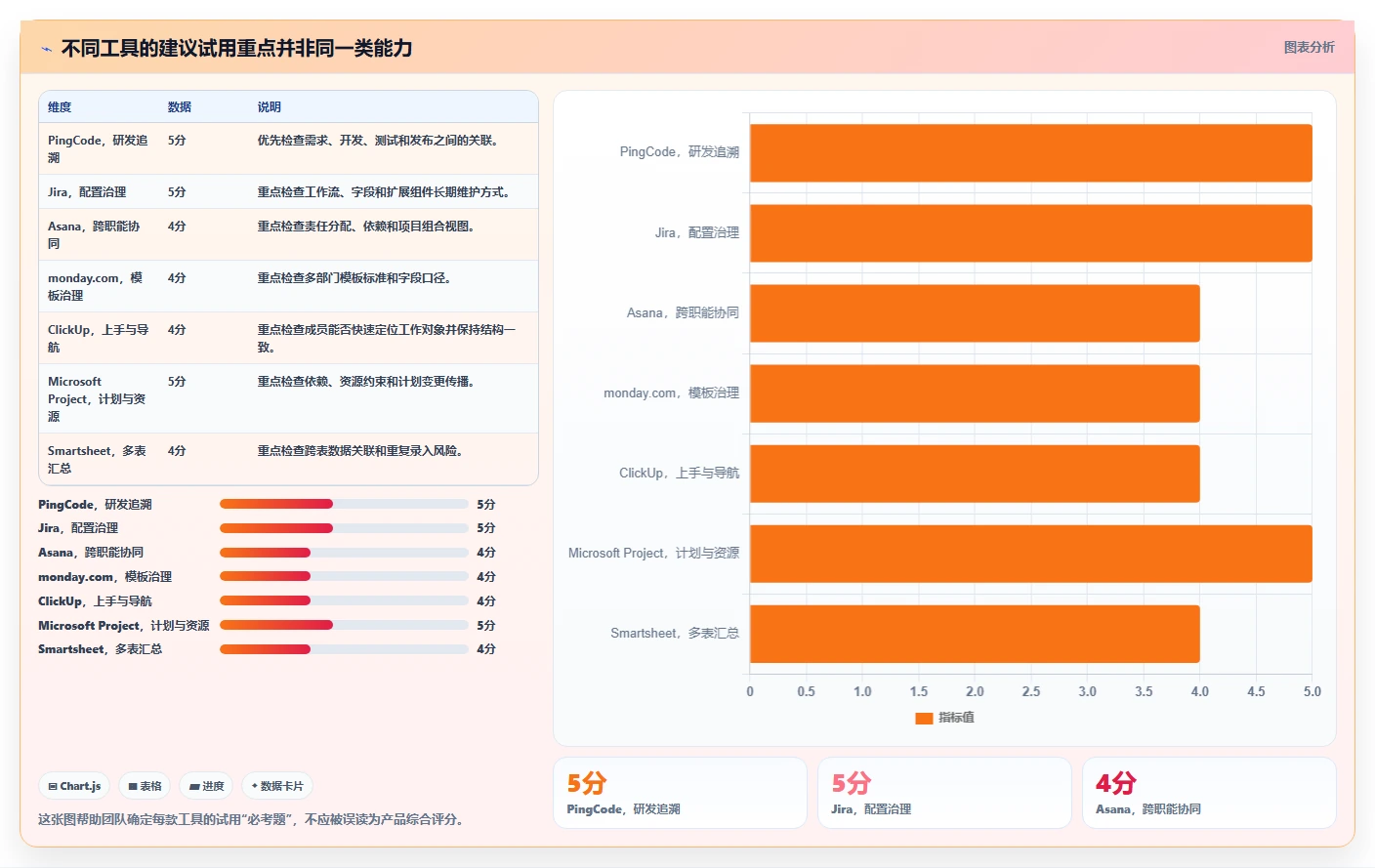Select the 进度 tag chip
The height and width of the screenshot is (868, 1375).
(206, 786)
